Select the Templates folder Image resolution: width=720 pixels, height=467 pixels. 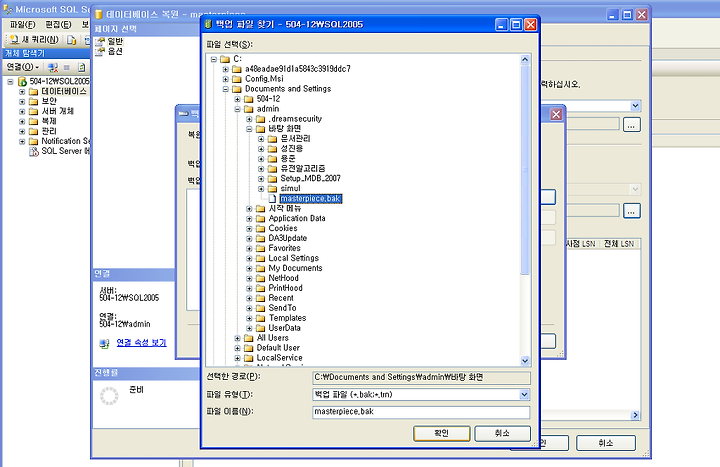[x=287, y=318]
